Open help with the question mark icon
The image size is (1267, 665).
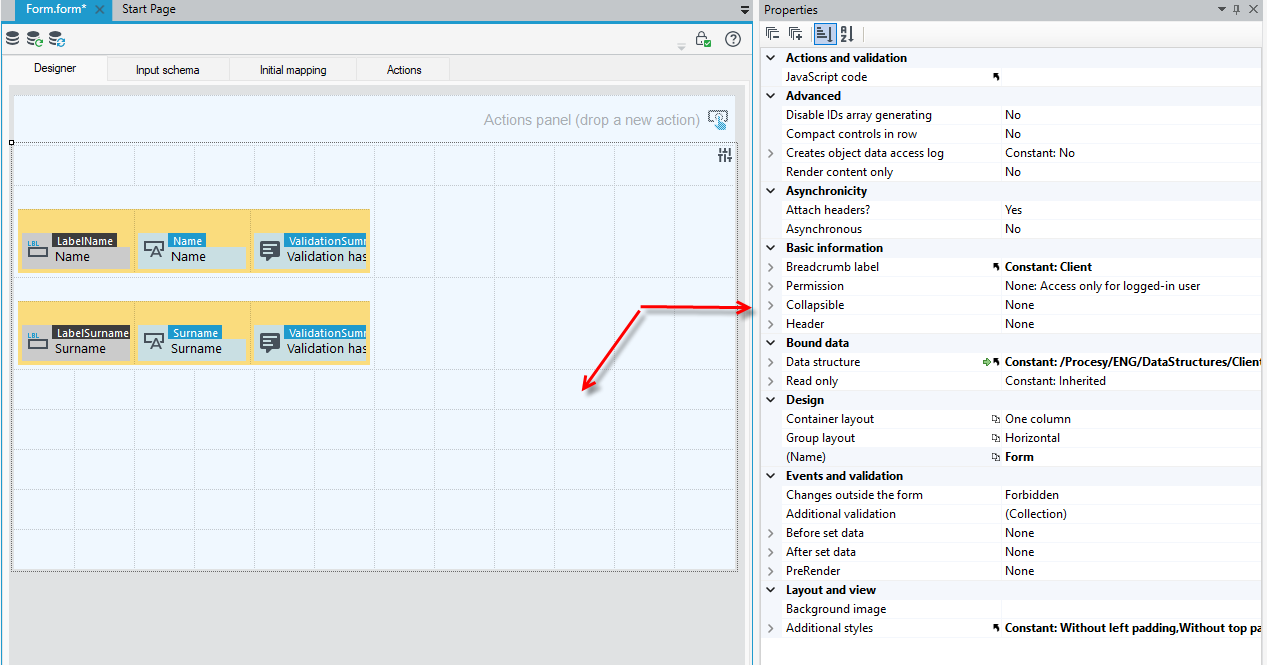733,39
